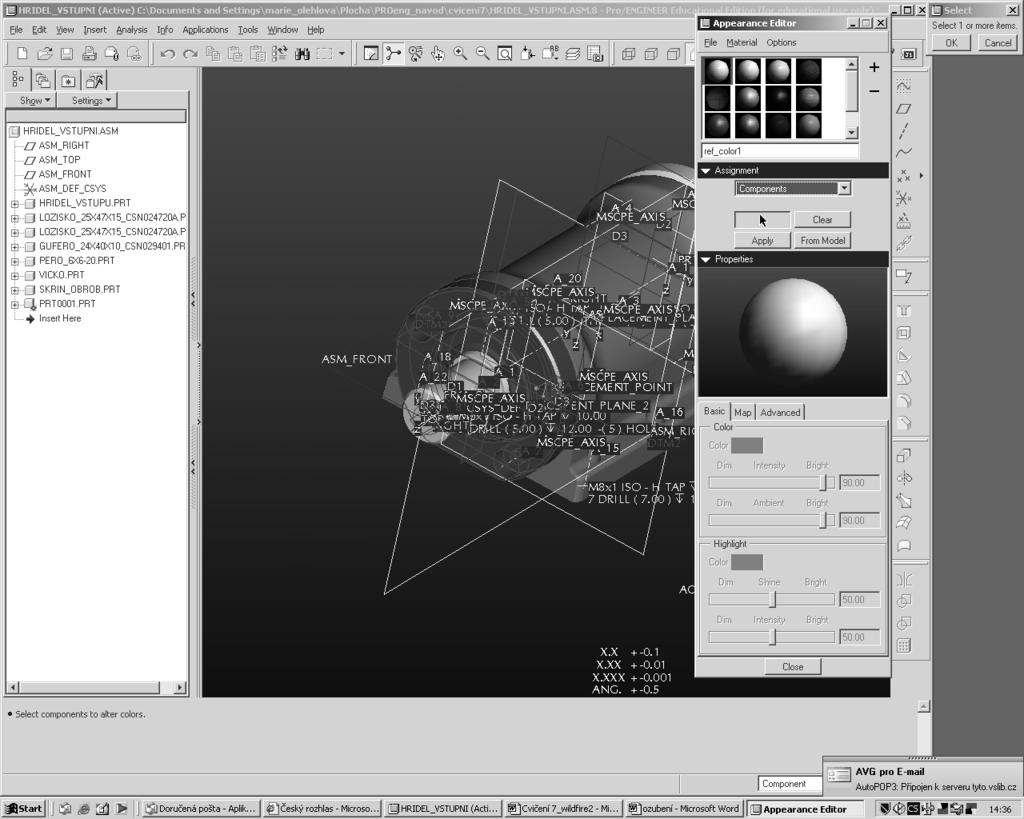1024x819 pixels.
Task: Click the Apply button
Action: 762,240
